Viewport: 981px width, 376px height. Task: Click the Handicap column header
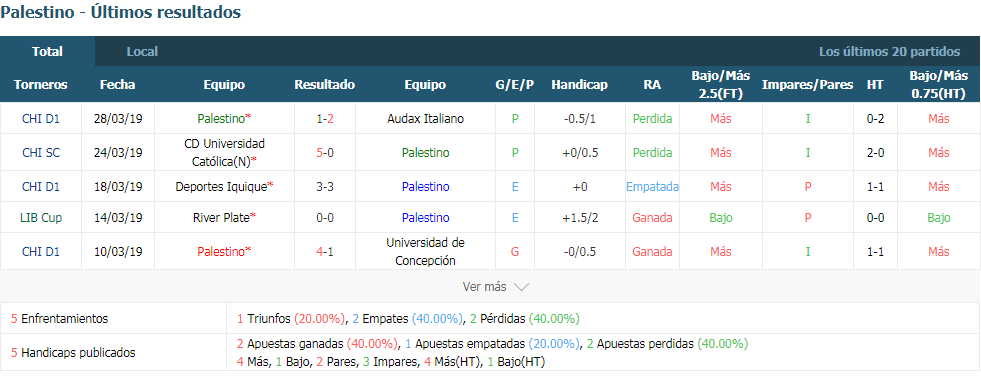coord(579,84)
